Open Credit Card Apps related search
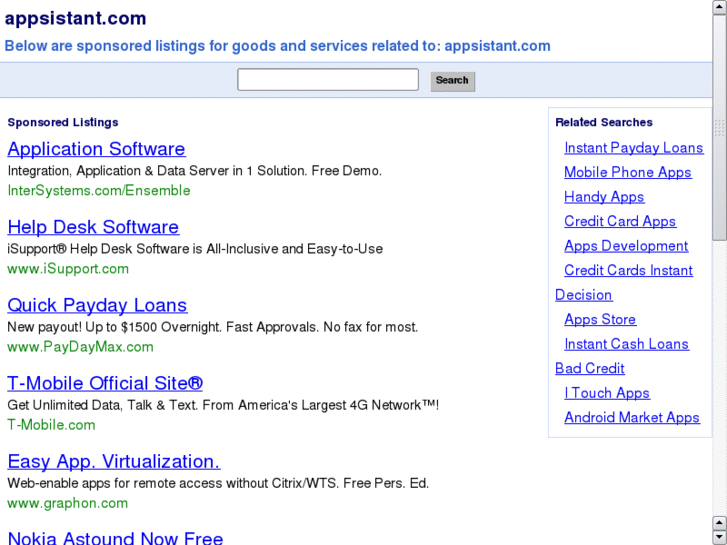727x545 pixels. [x=620, y=221]
